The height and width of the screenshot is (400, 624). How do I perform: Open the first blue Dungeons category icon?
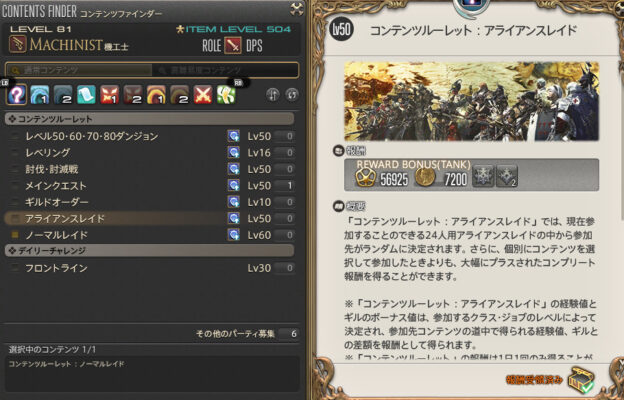[x=40, y=95]
